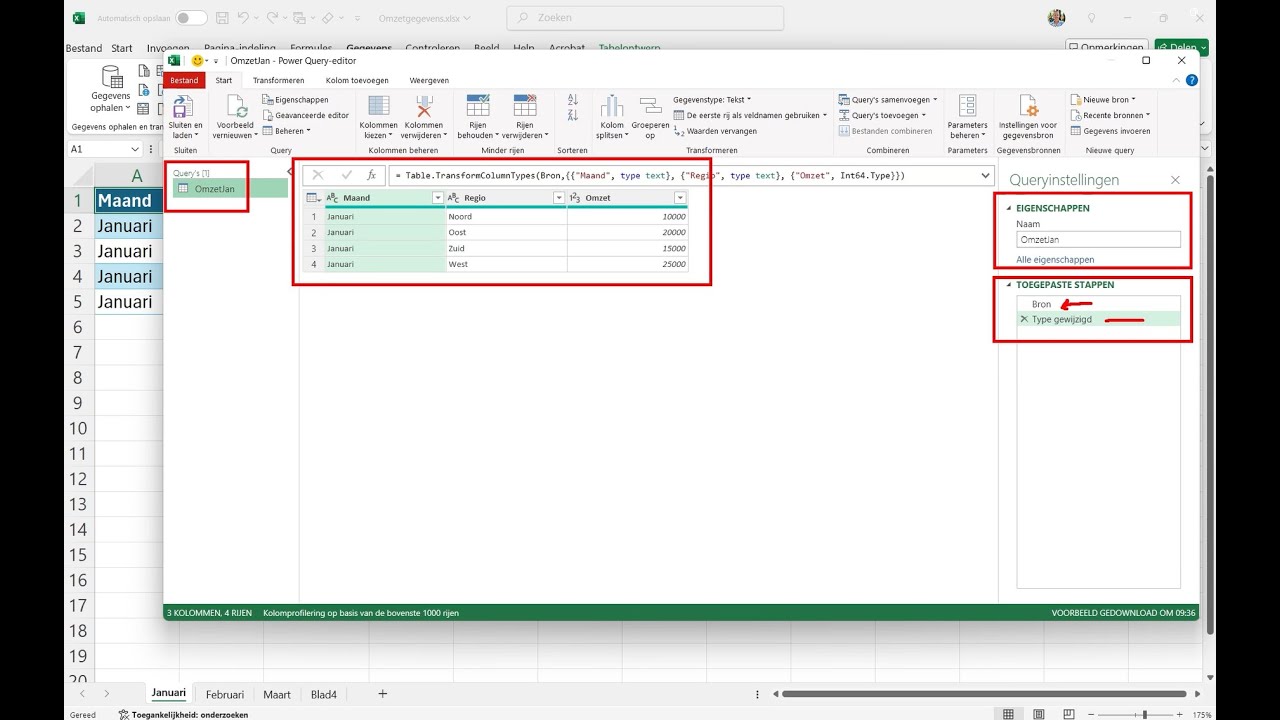
Task: Click the Omzet cell showing 25000
Action: 627,264
